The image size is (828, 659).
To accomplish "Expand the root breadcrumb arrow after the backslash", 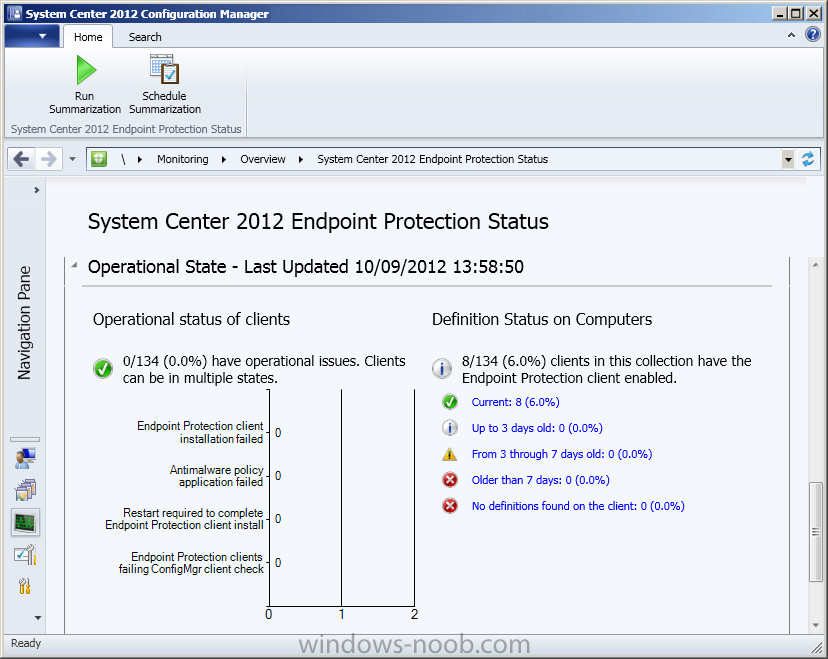I will click(140, 159).
